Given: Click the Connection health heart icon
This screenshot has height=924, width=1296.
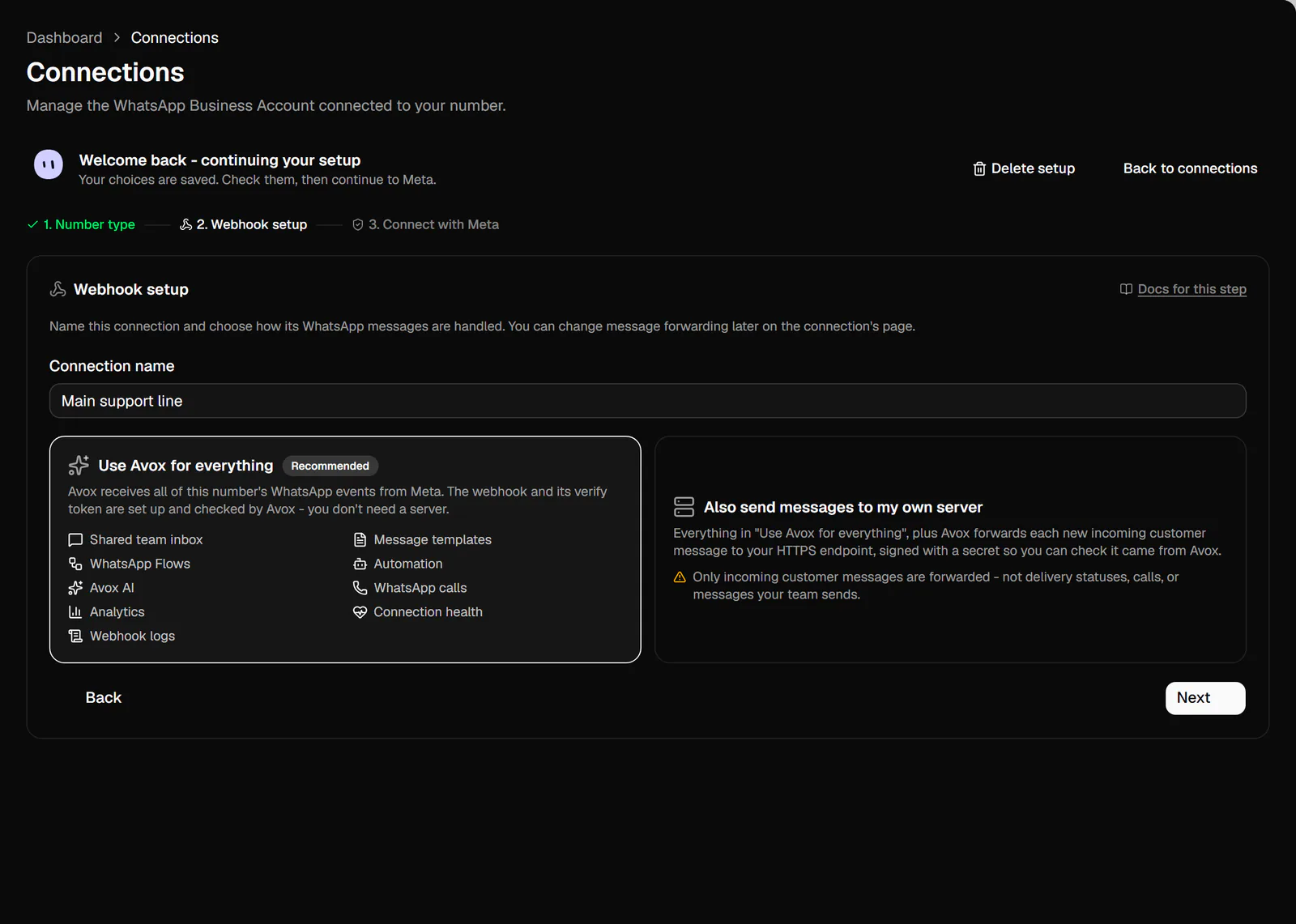Looking at the screenshot, I should pos(360,612).
